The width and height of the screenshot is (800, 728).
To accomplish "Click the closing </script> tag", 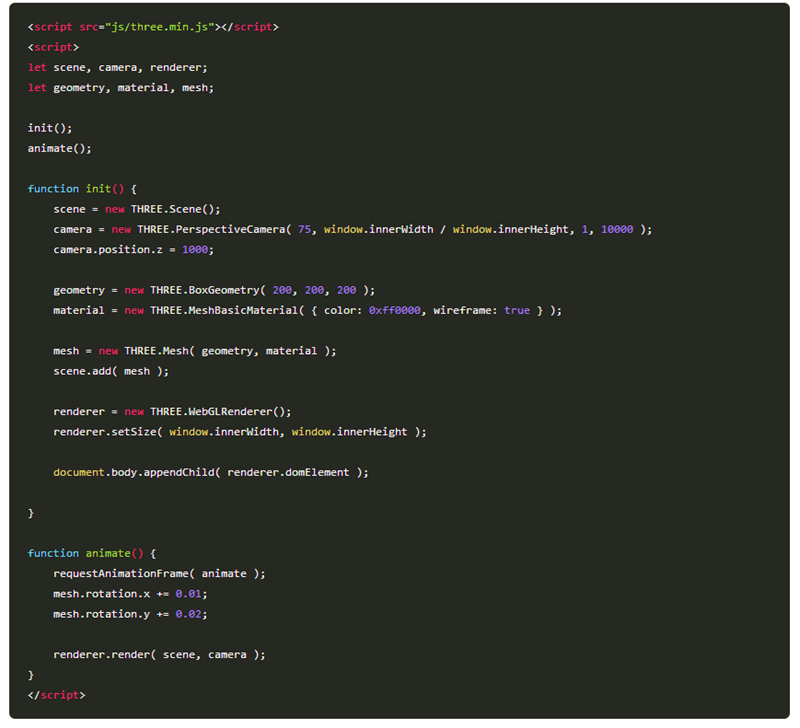I will [x=56, y=695].
